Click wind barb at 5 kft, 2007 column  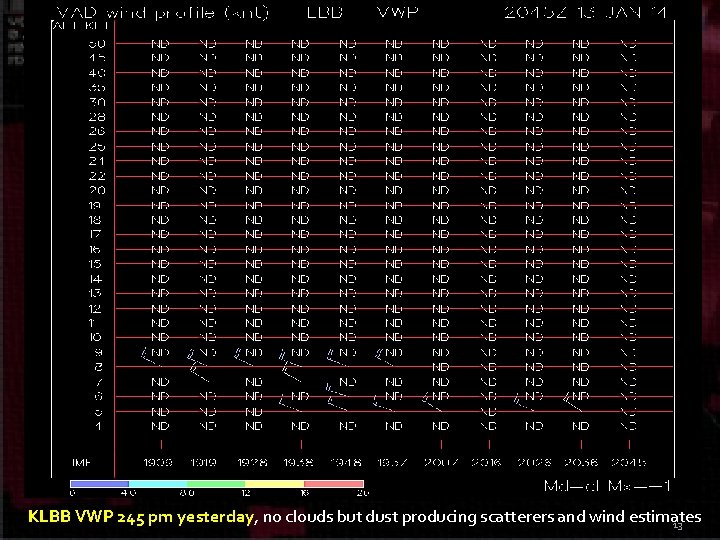coord(432,402)
